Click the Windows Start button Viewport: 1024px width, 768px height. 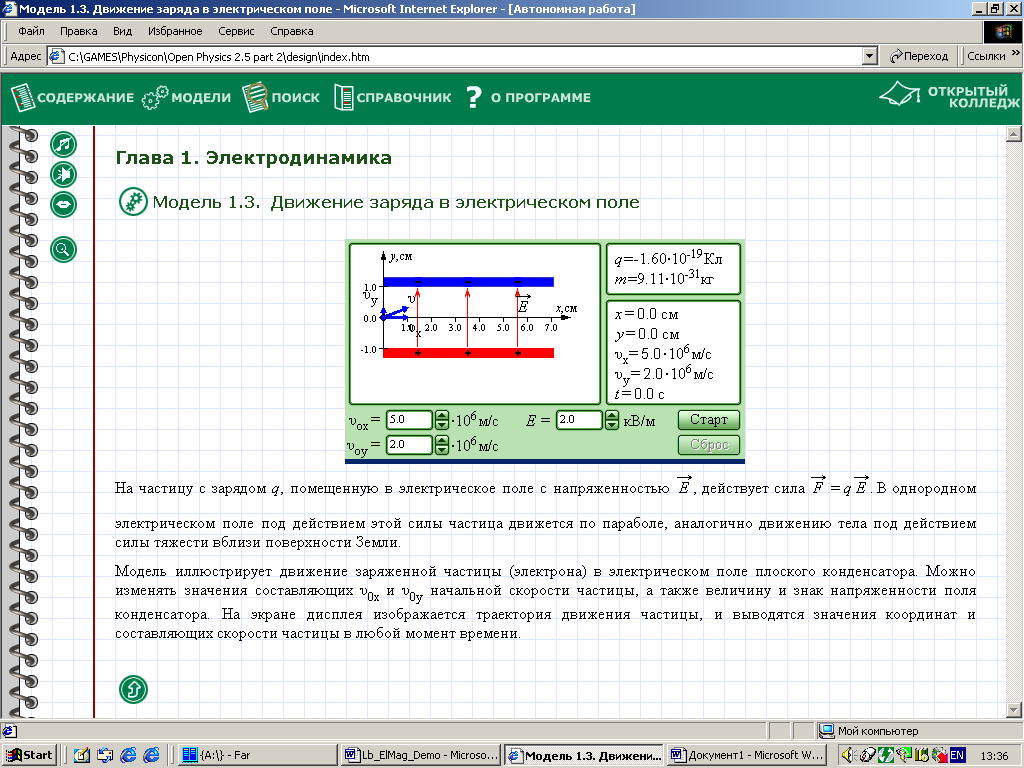29,755
